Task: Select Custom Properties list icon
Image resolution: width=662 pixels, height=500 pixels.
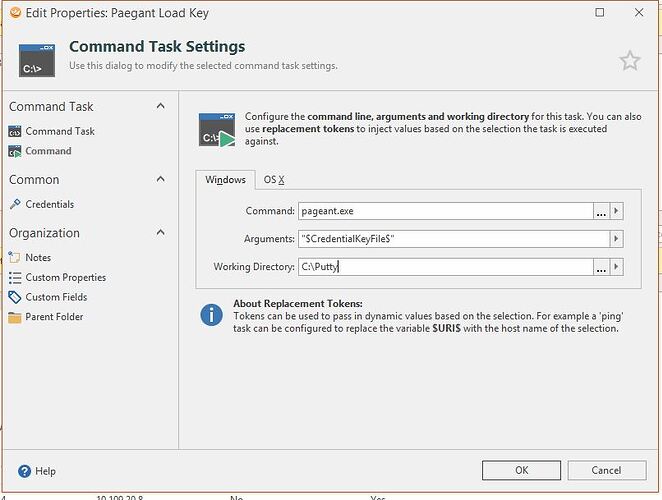Action: 15,278
